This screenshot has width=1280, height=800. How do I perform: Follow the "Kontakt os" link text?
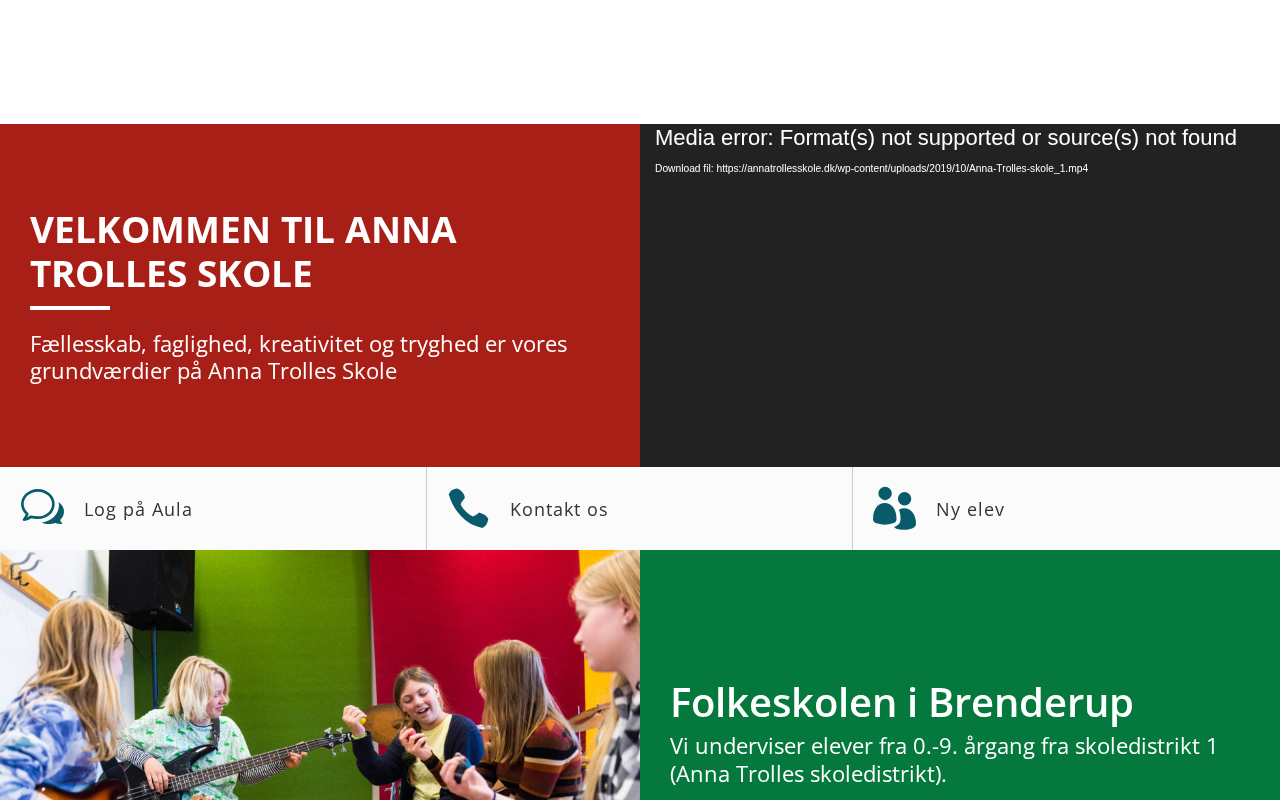(559, 509)
